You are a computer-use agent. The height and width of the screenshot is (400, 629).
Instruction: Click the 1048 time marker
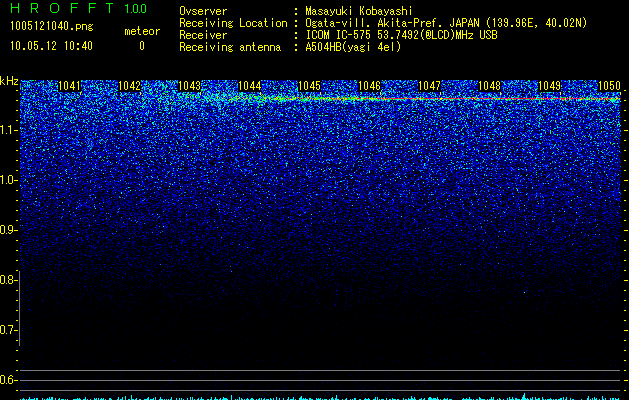pyautogui.click(x=489, y=86)
